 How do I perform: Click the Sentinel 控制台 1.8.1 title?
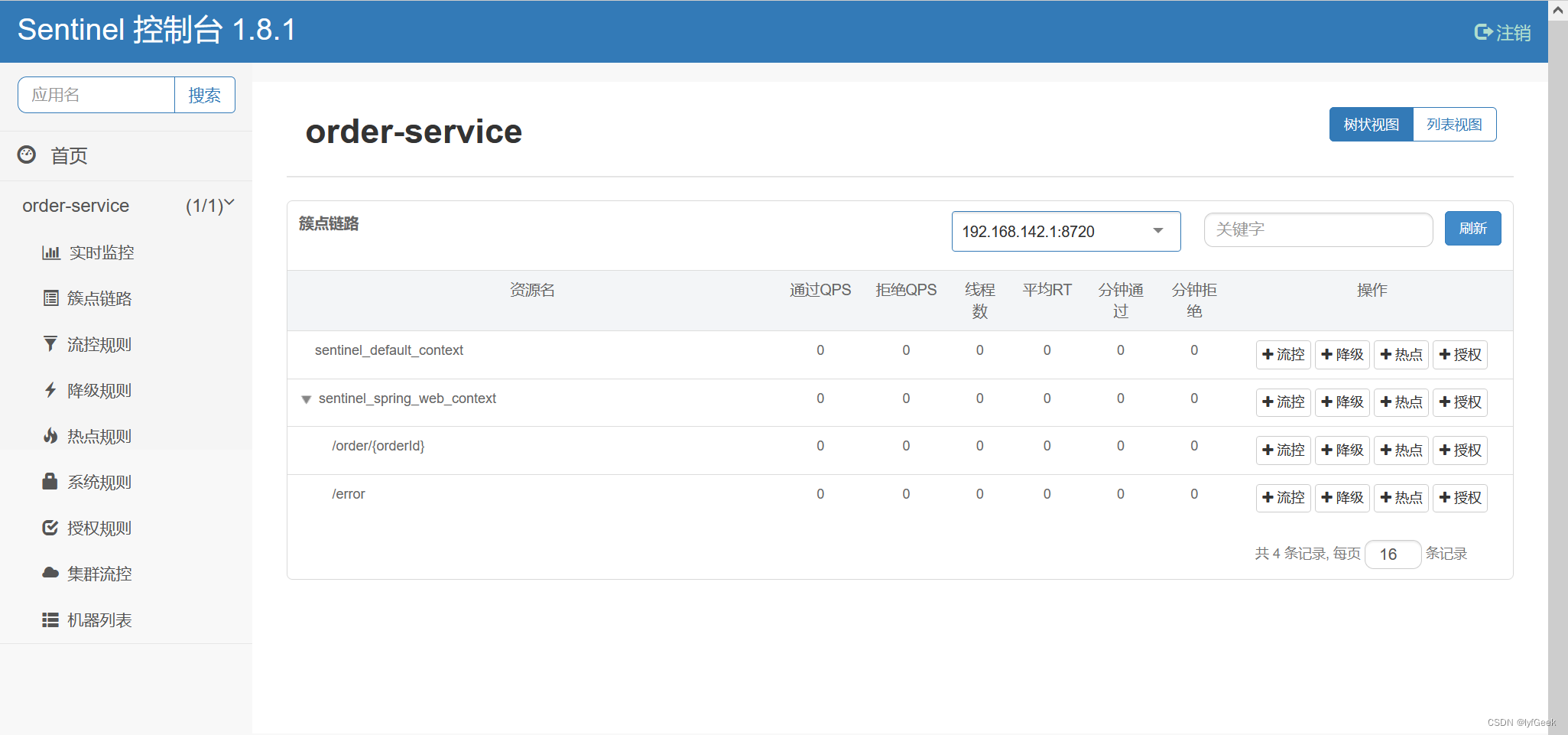(156, 30)
